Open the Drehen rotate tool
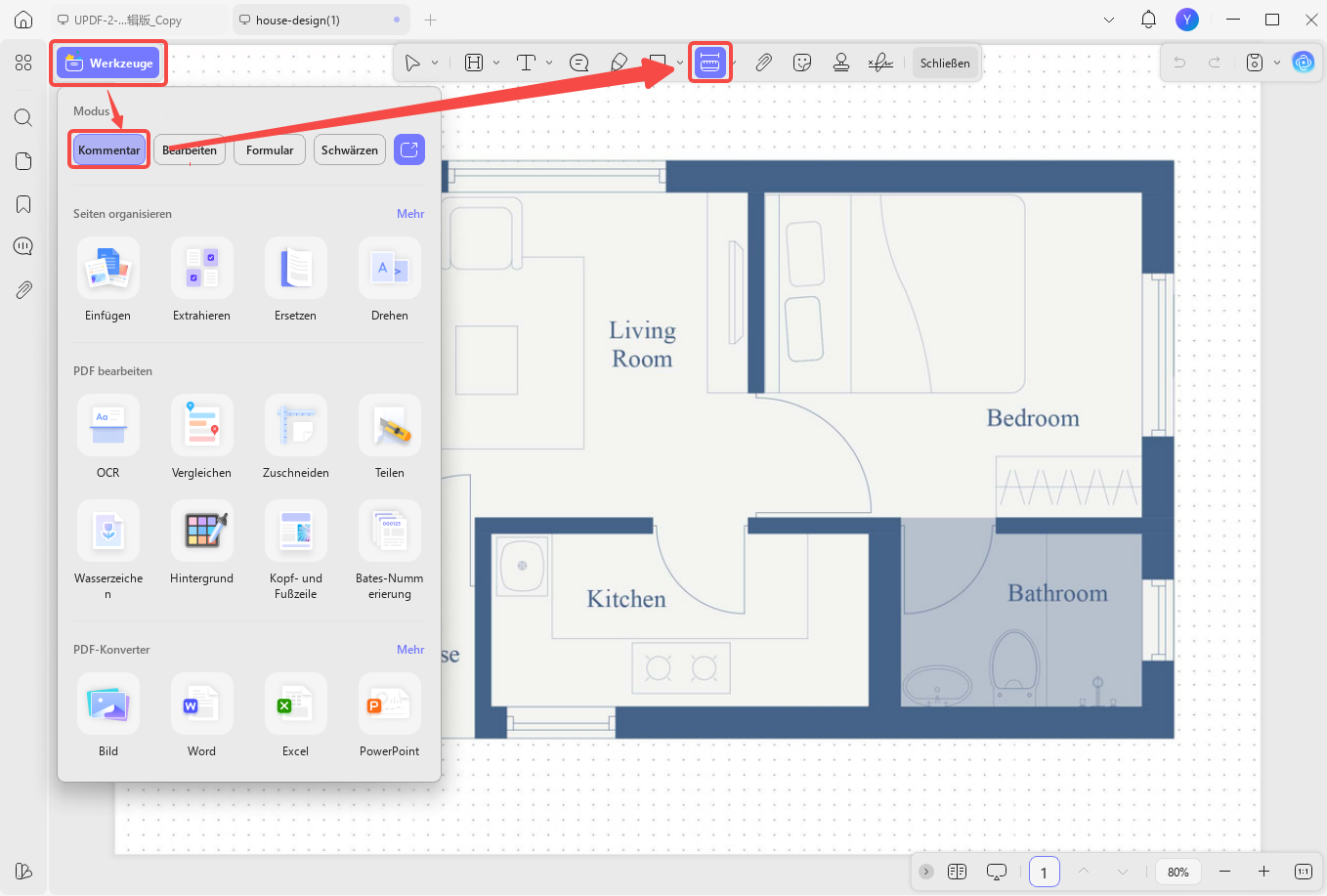The image size is (1327, 896). (x=390, y=279)
